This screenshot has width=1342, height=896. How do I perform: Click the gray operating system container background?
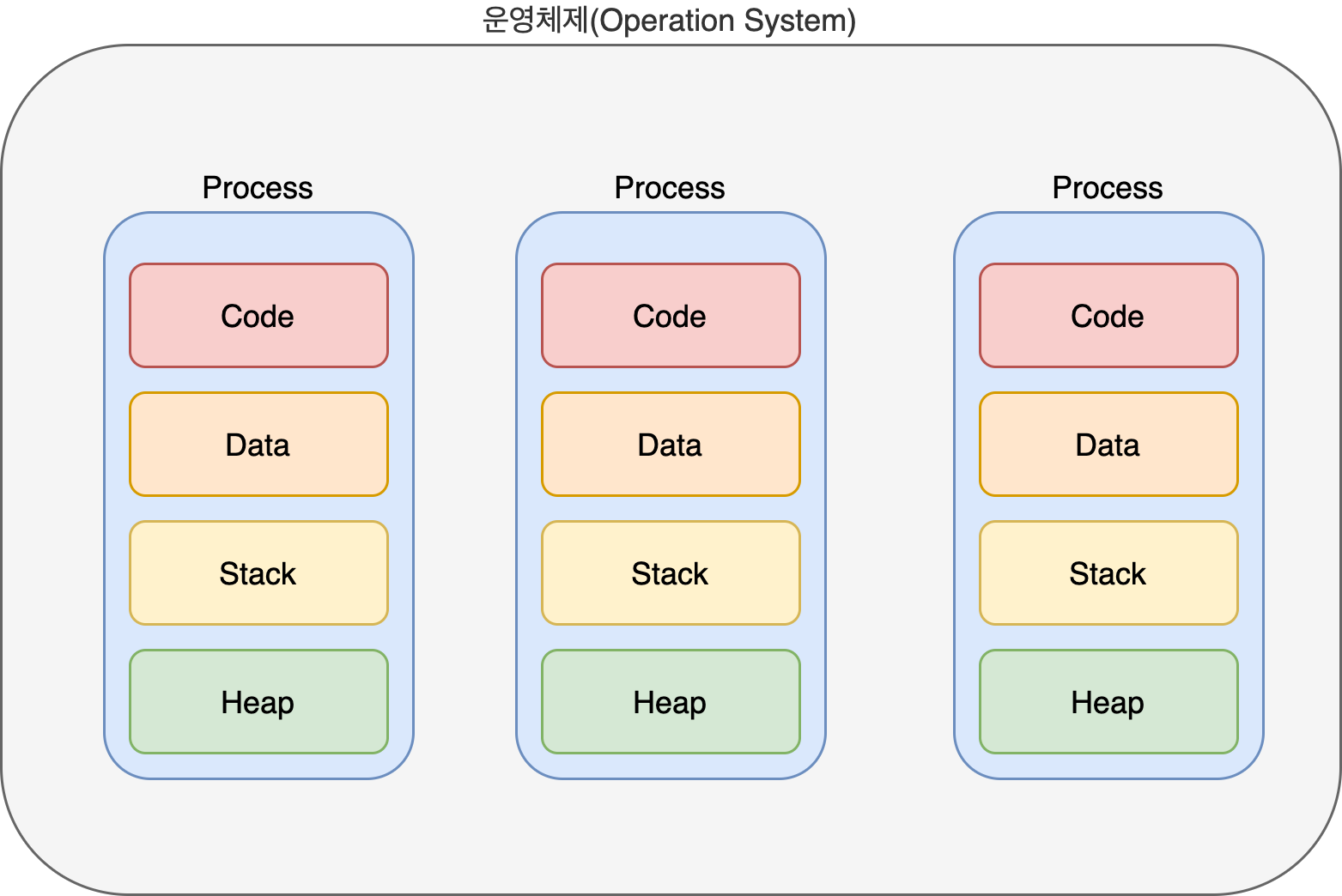[671, 837]
